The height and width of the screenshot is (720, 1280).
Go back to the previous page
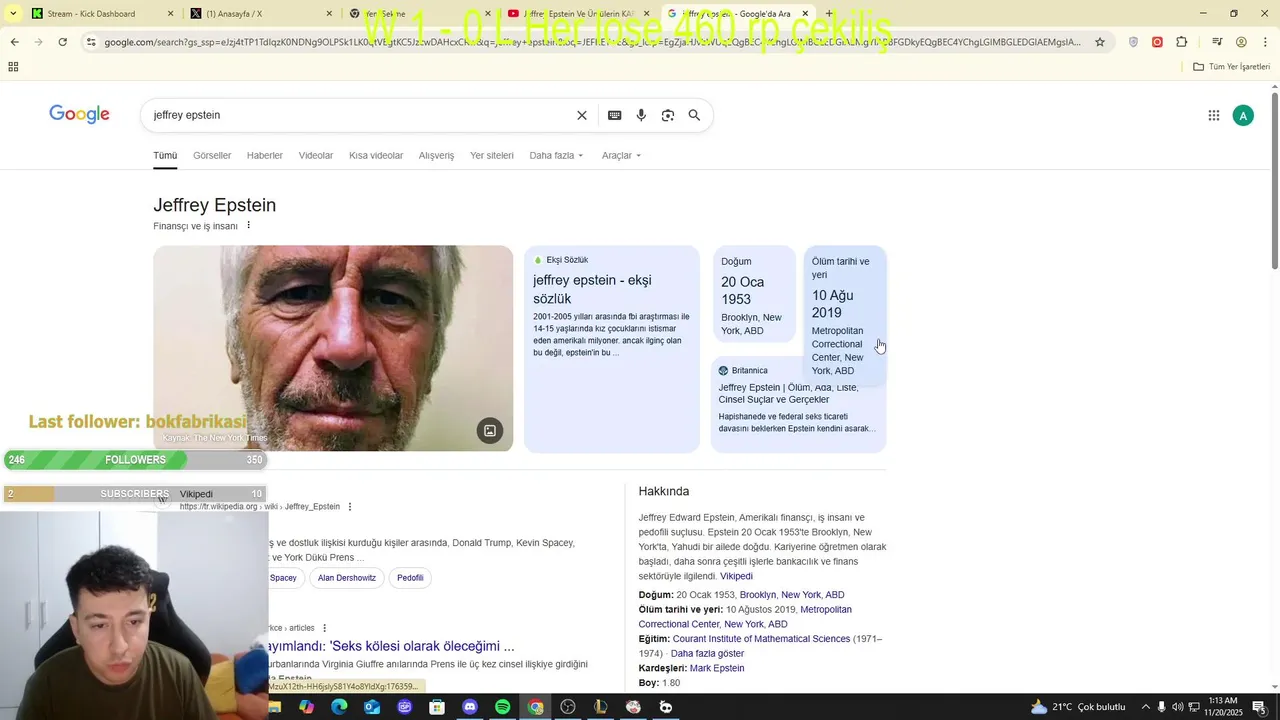[x=14, y=42]
